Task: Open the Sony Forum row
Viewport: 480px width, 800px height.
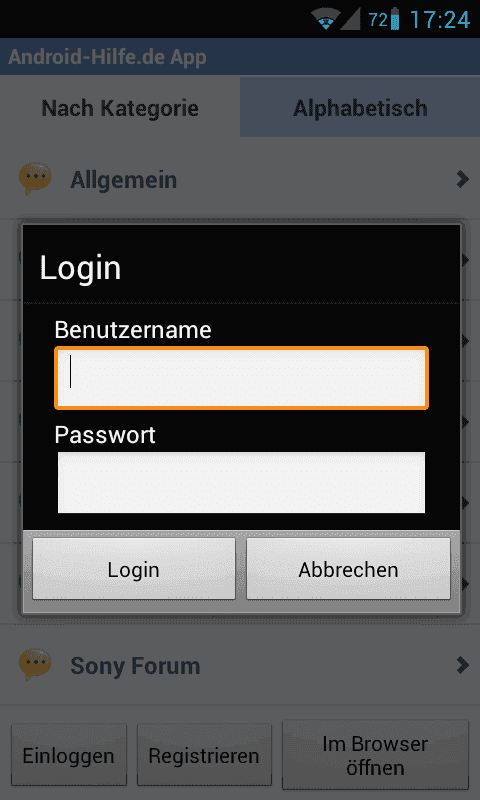Action: [240, 665]
